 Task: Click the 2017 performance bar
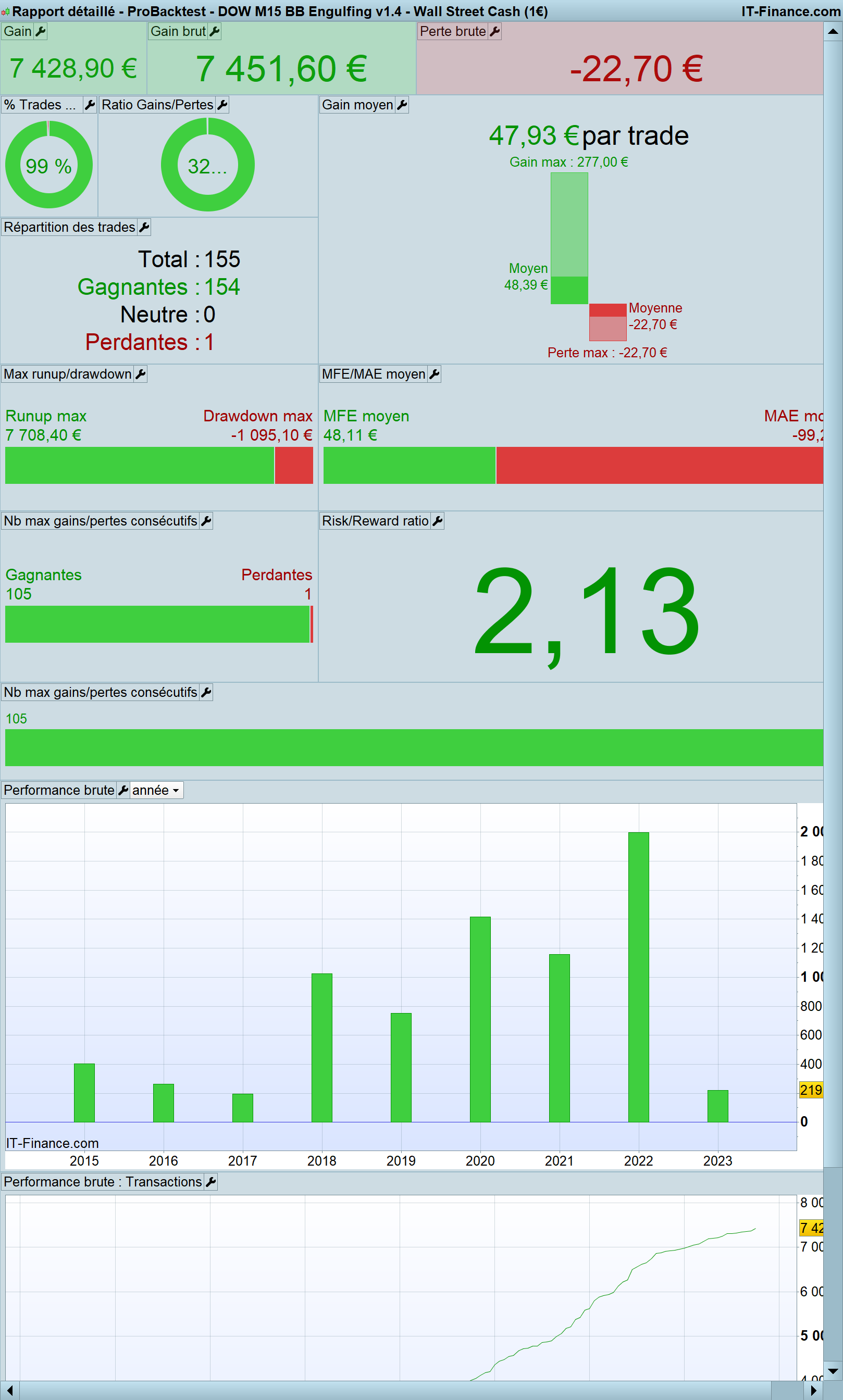pyautogui.click(x=243, y=1108)
